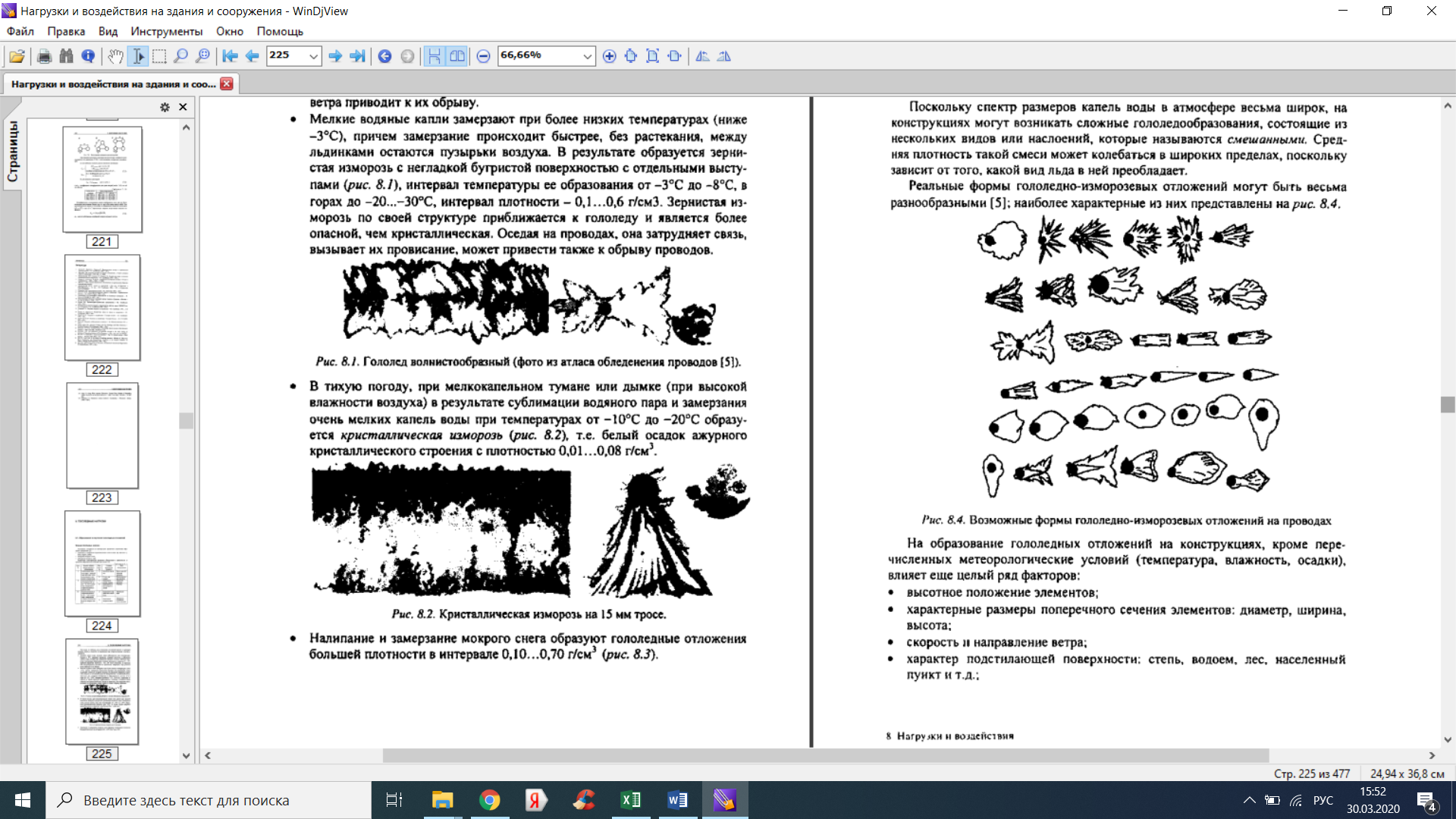Open Task View on taskbar

(x=394, y=800)
